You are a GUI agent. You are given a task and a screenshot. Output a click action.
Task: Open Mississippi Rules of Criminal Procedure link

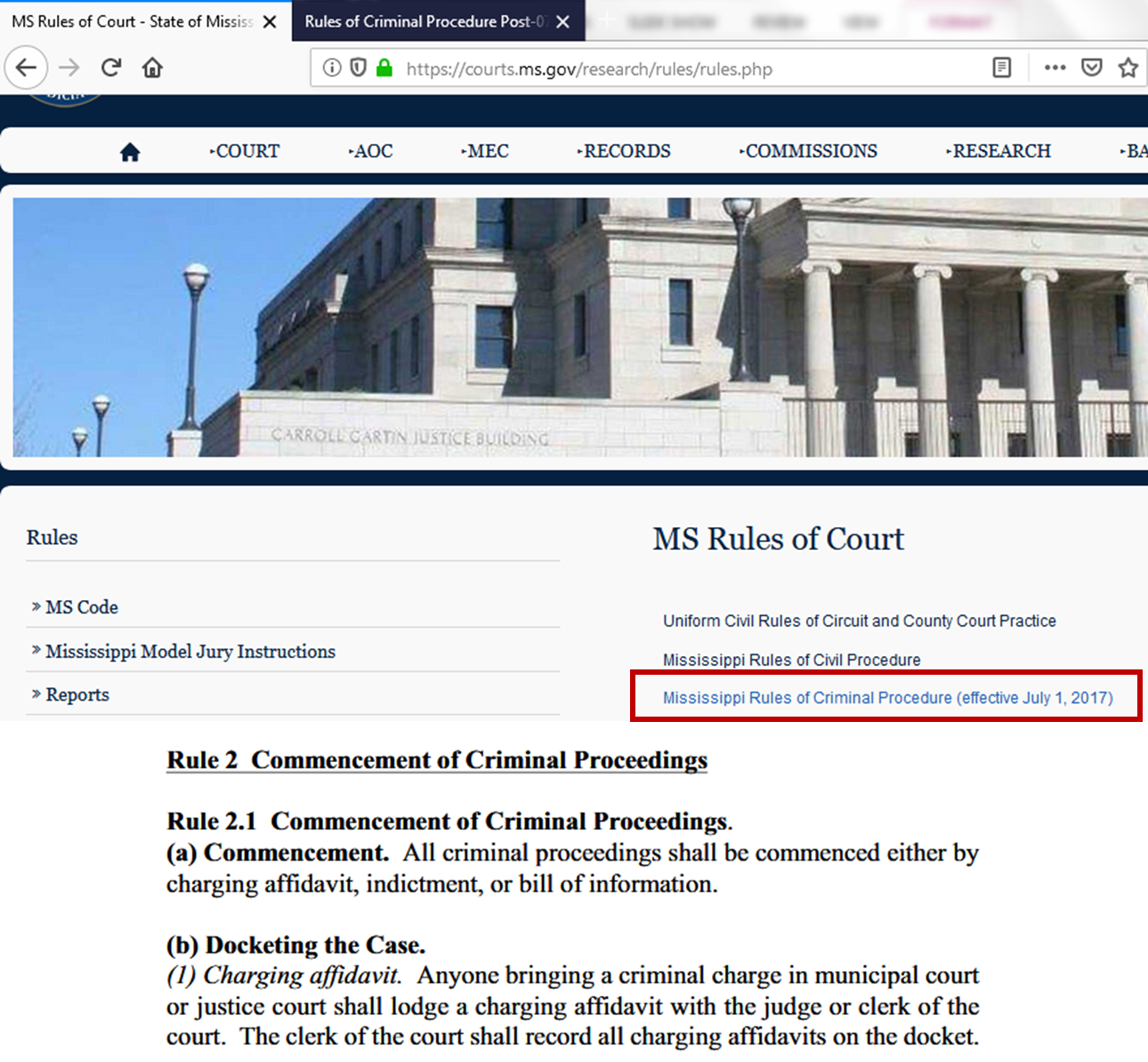click(x=887, y=698)
